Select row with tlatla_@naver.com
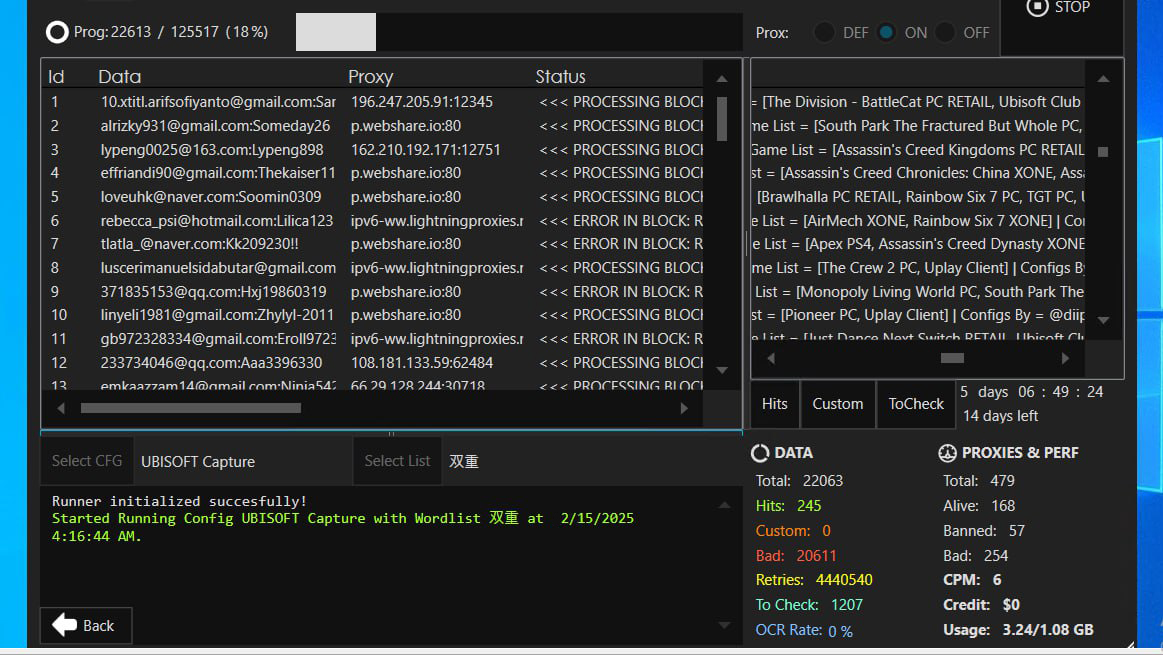 click(372, 244)
